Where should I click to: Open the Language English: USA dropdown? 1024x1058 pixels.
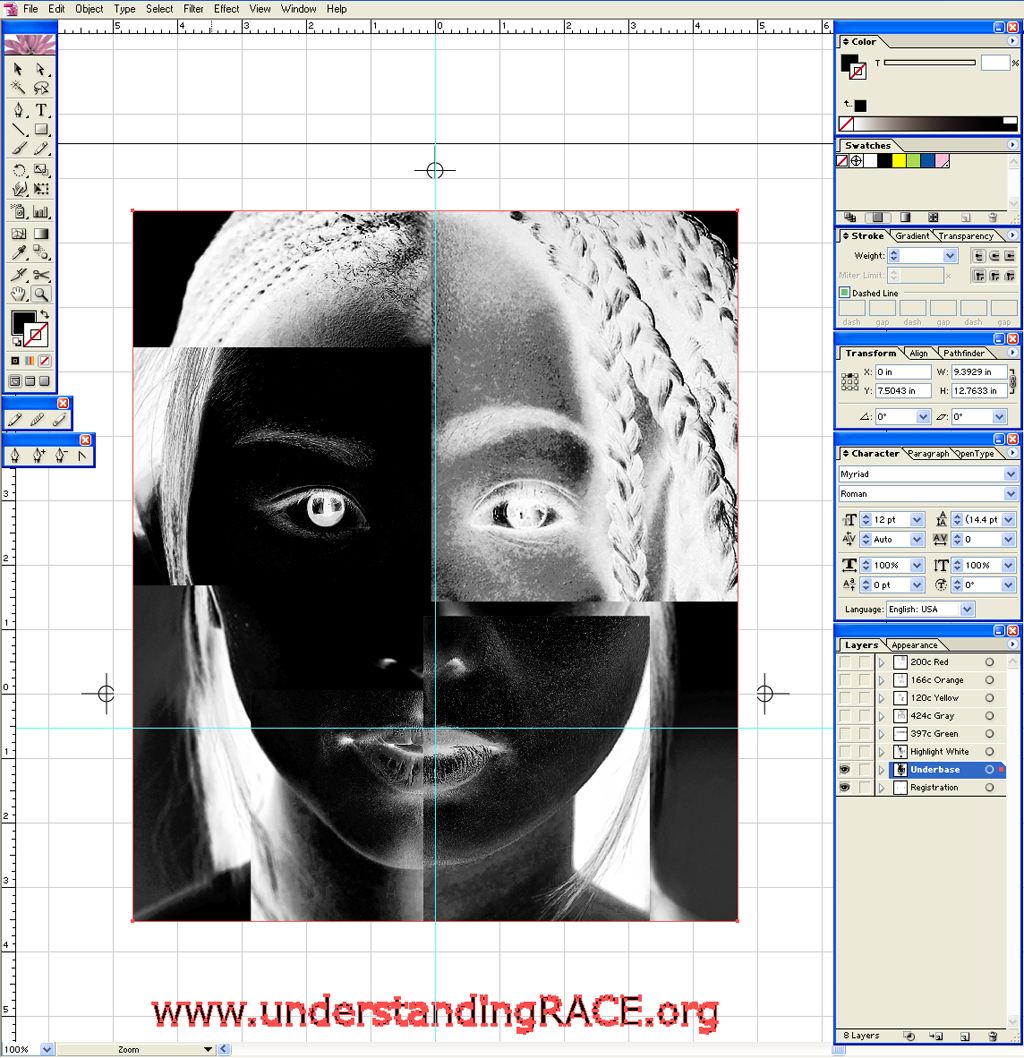[x=966, y=609]
